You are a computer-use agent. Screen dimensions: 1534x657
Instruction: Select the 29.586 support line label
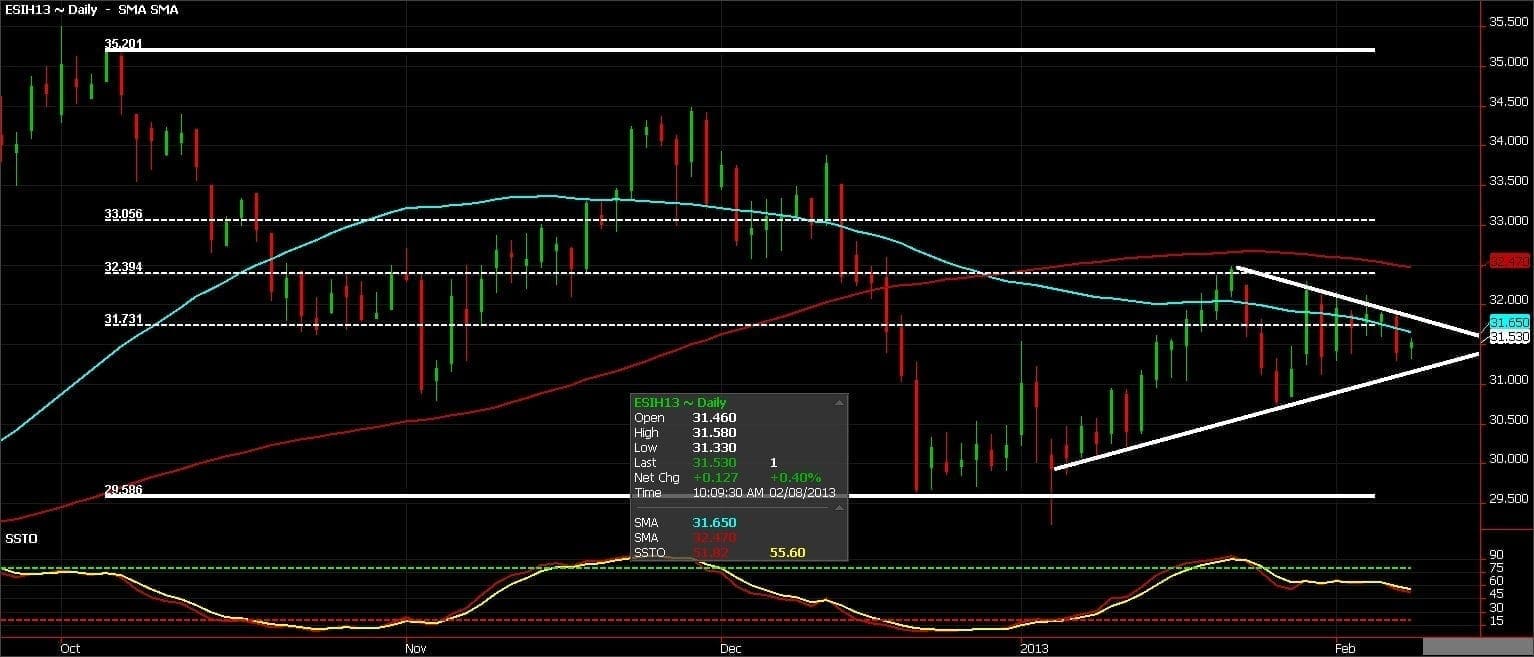point(122,490)
